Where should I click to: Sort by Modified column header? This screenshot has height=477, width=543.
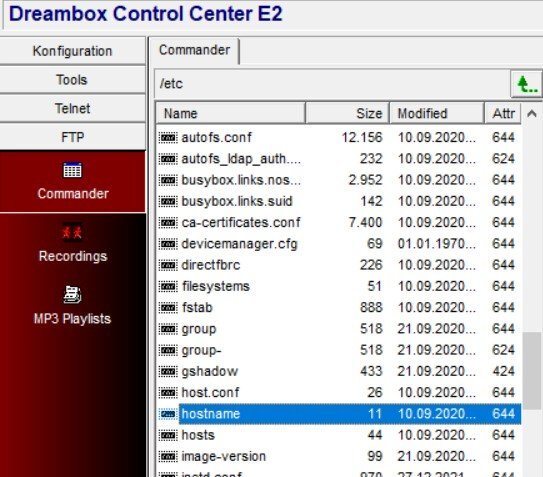click(x=437, y=113)
